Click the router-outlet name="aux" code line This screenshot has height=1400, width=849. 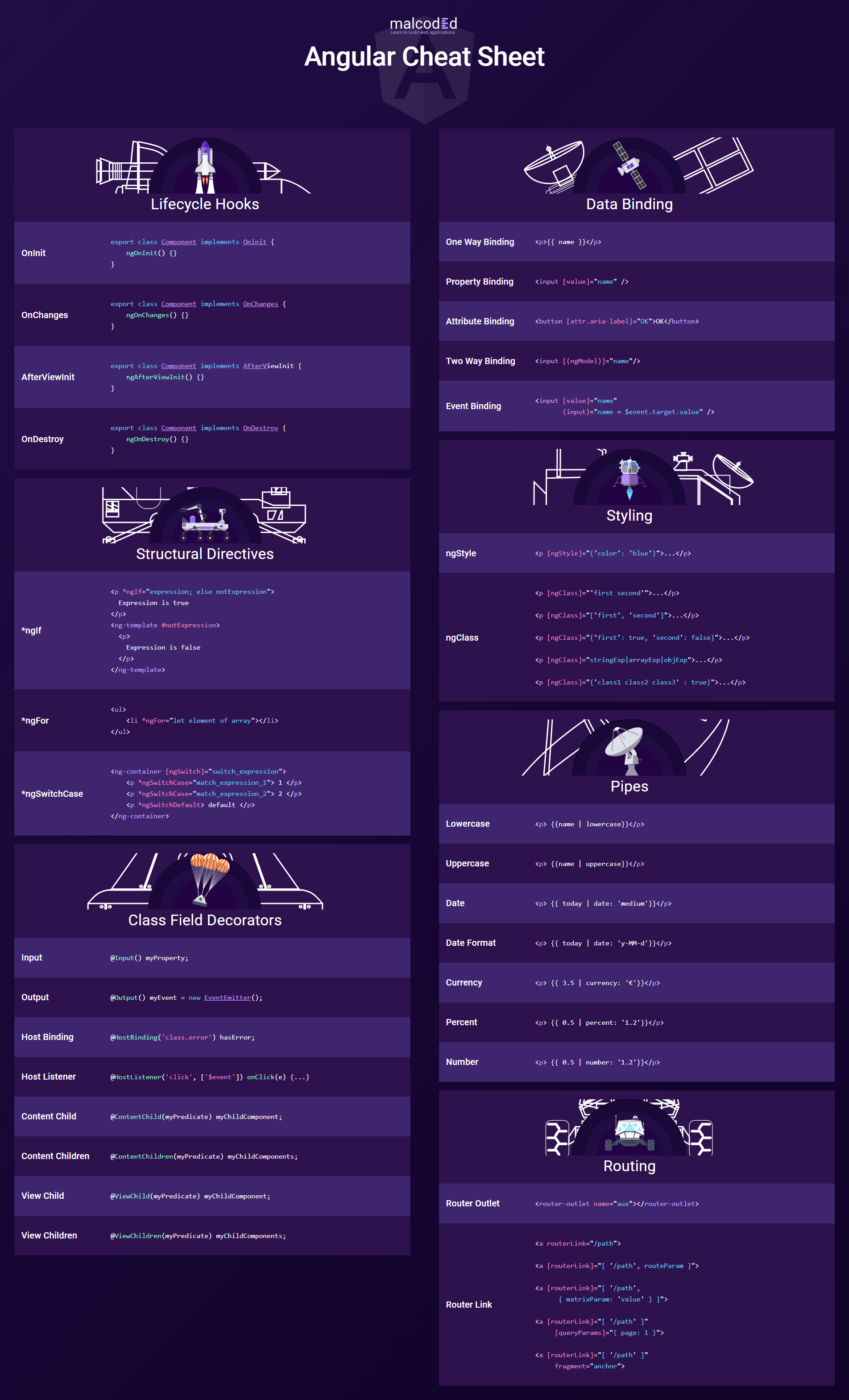click(x=617, y=1204)
